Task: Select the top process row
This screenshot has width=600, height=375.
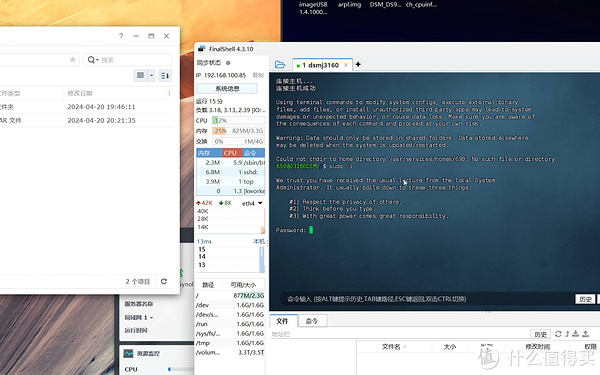Action: click(x=231, y=182)
